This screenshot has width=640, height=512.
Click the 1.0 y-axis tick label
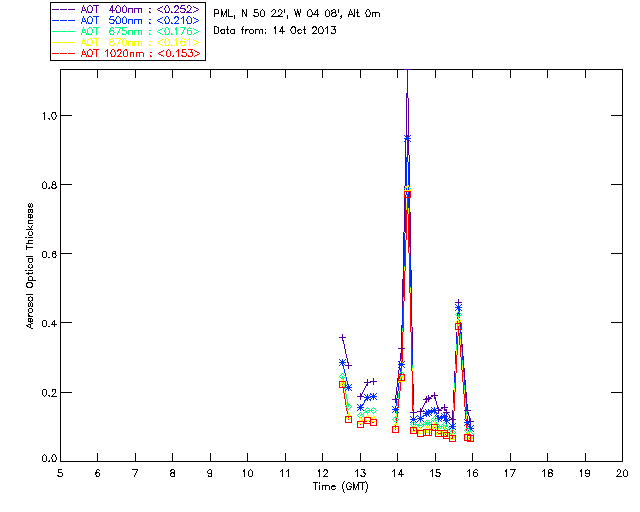[49, 116]
